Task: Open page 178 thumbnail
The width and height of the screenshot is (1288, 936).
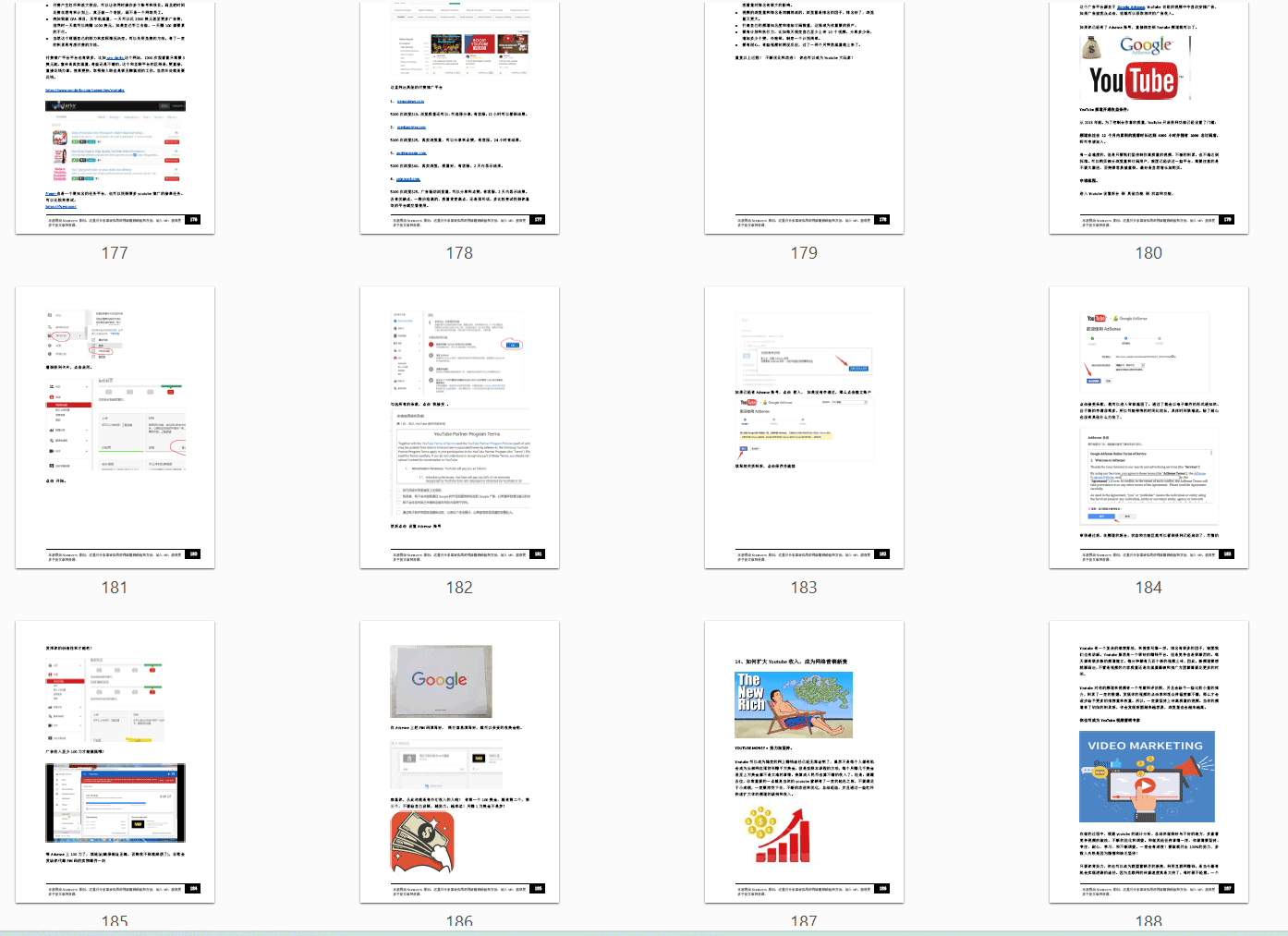Action: [459, 116]
